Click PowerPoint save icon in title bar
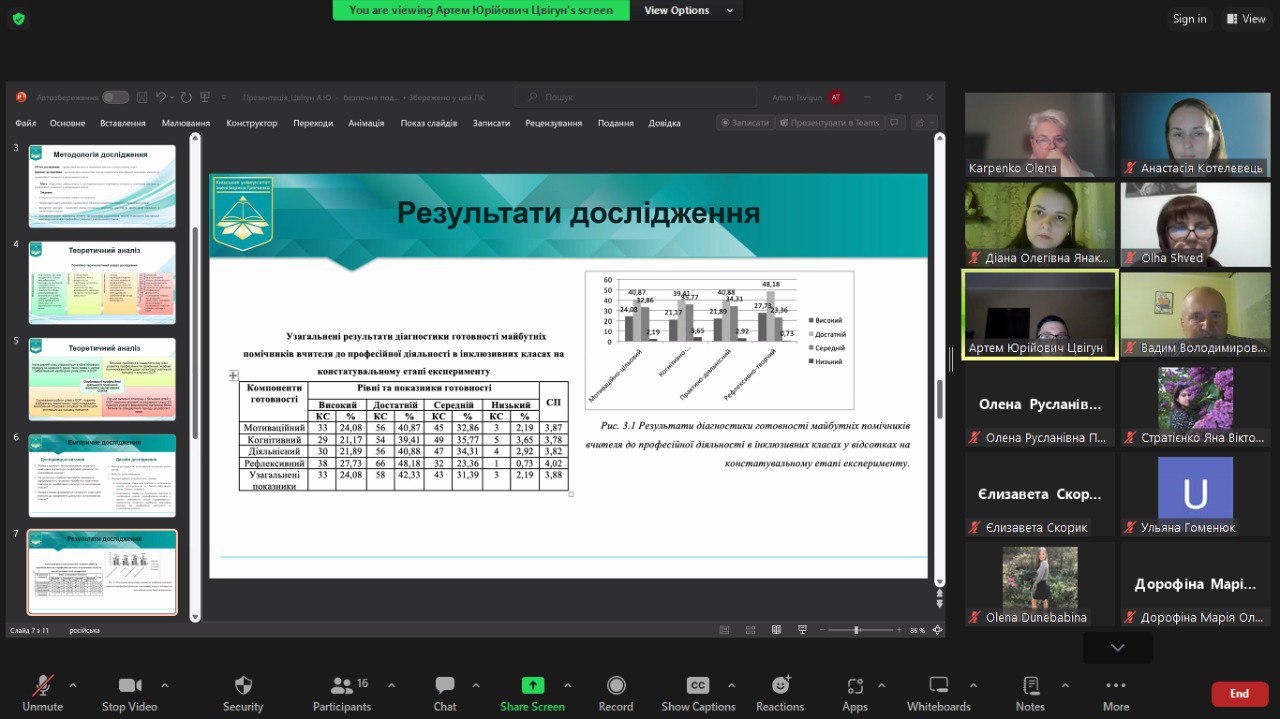 pos(141,97)
